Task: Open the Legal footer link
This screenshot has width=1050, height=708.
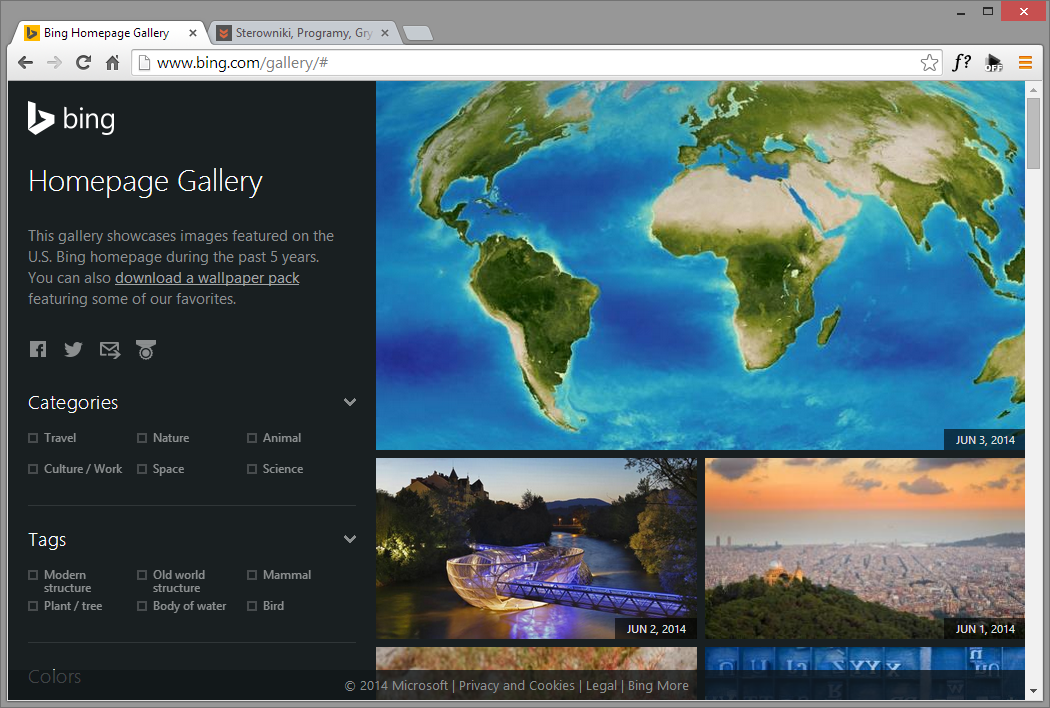Action: click(601, 685)
